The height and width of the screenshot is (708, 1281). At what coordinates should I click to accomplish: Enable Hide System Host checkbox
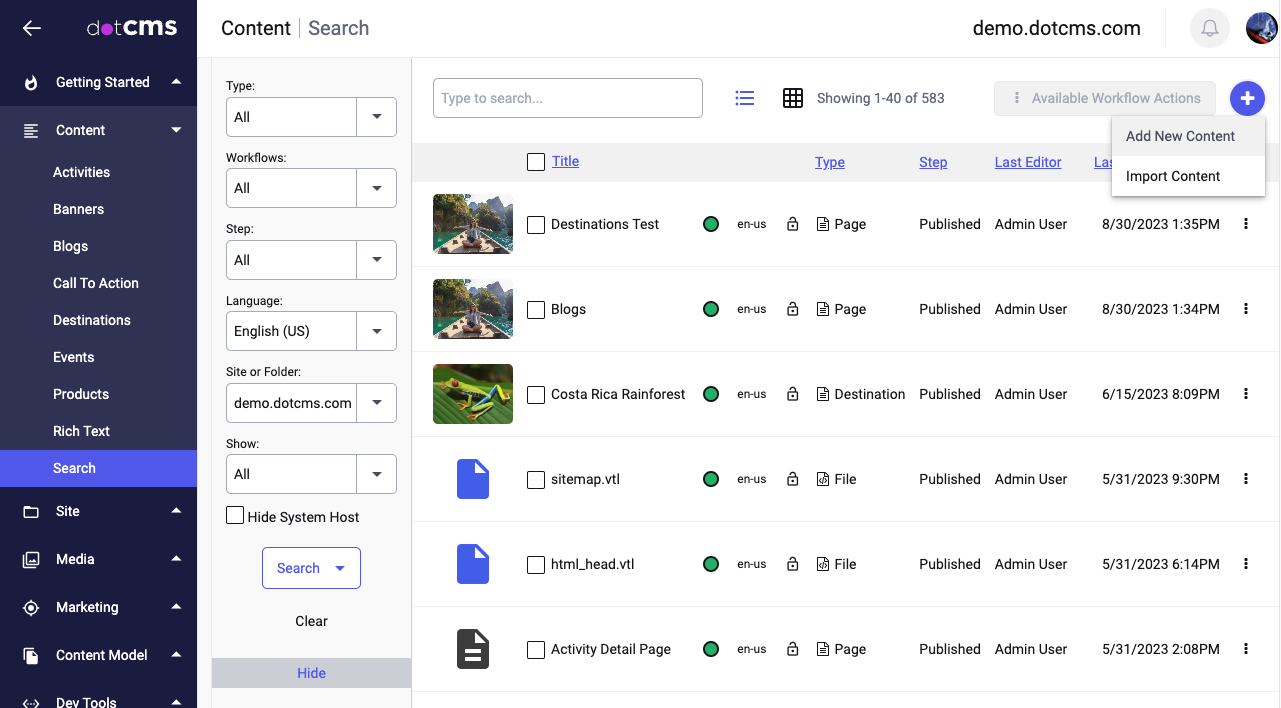click(x=236, y=516)
